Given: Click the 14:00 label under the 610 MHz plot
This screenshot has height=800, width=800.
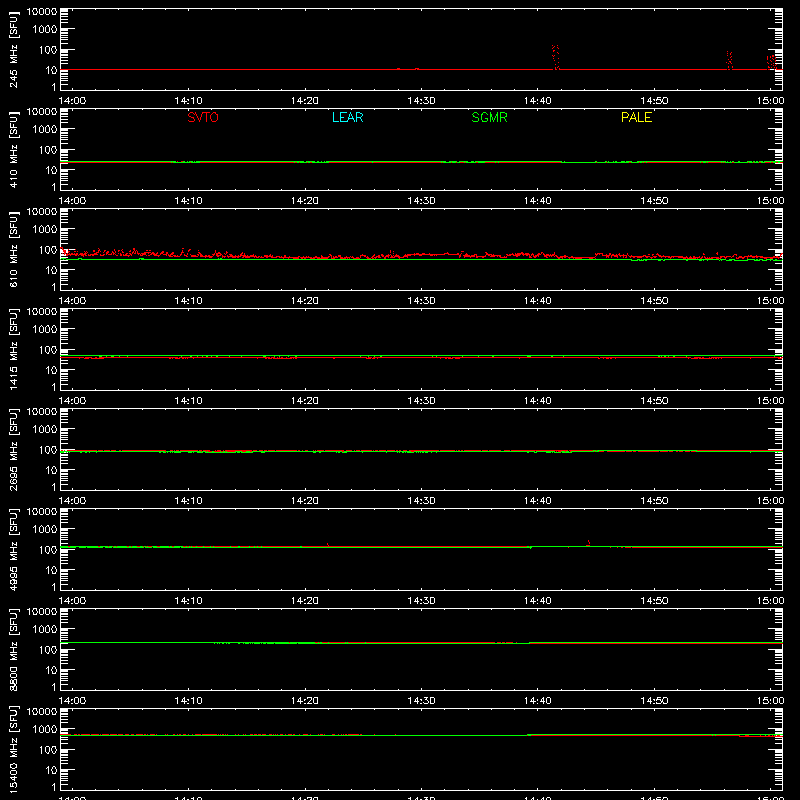Looking at the screenshot, I should pos(72,301).
